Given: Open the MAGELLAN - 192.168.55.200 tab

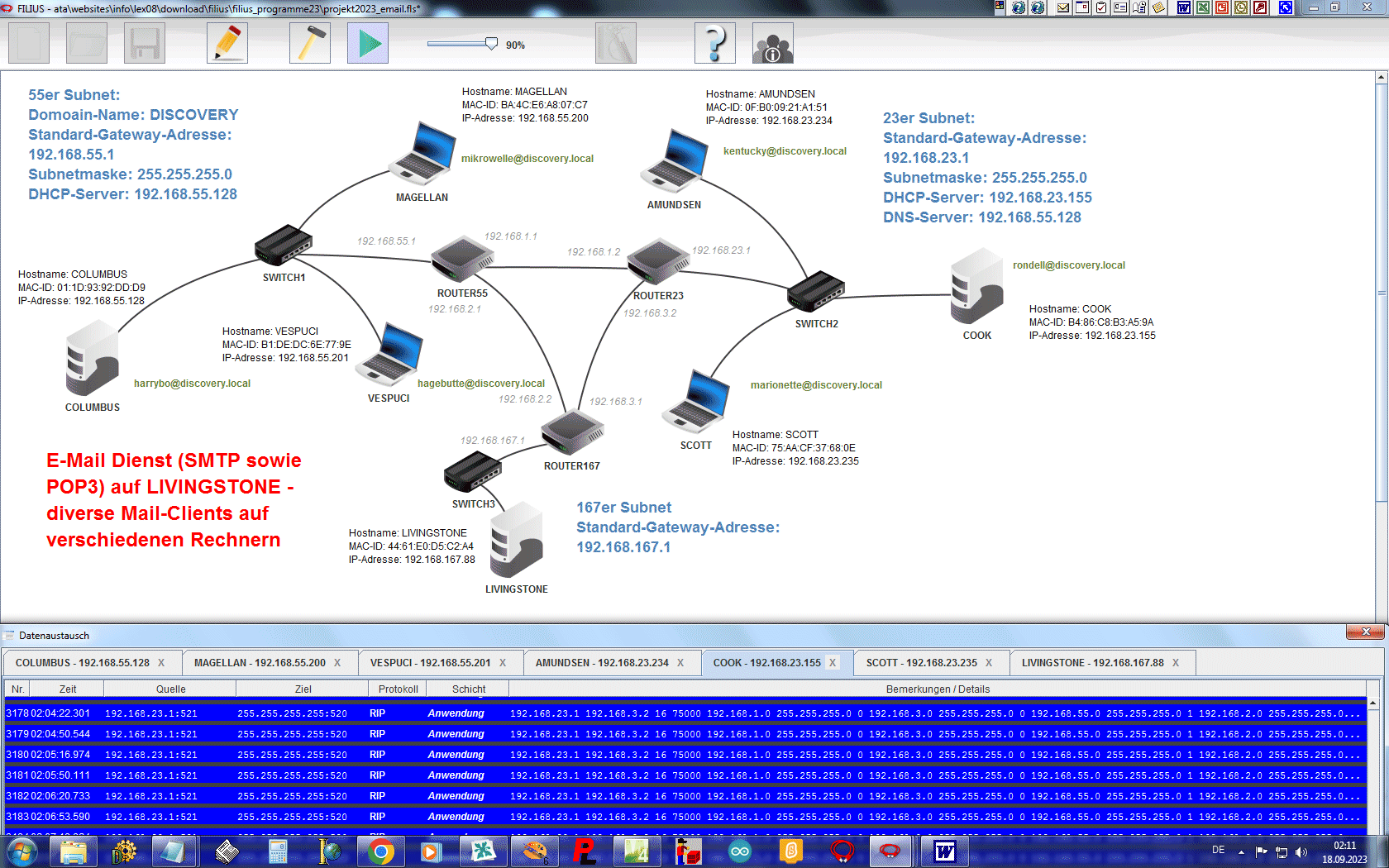Looking at the screenshot, I should [260, 663].
